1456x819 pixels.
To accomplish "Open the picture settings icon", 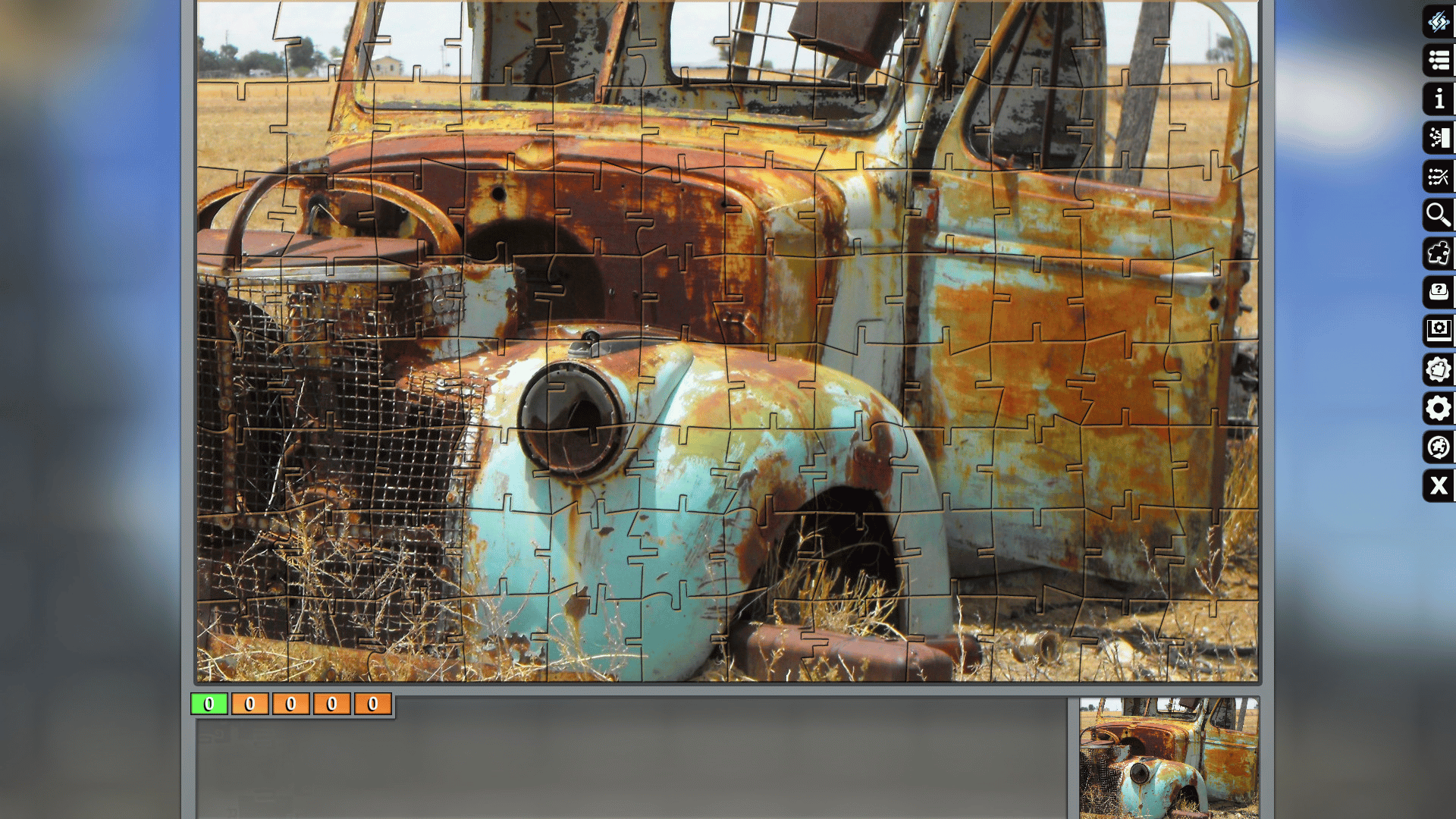I will point(1439,331).
